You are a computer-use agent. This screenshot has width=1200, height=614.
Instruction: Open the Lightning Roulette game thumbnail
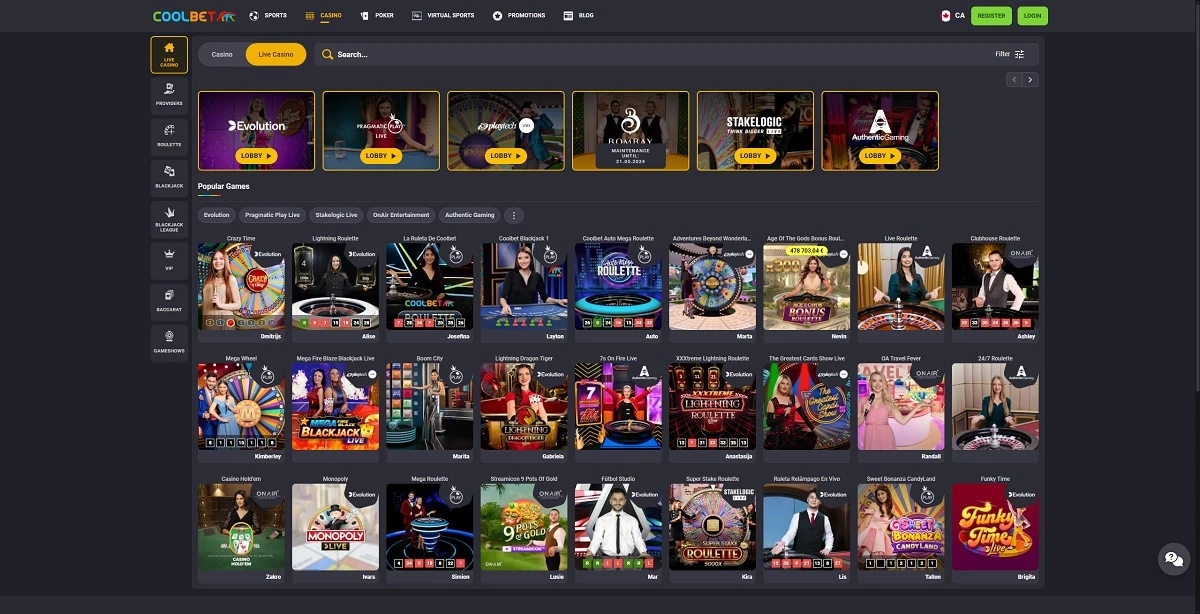[335, 286]
